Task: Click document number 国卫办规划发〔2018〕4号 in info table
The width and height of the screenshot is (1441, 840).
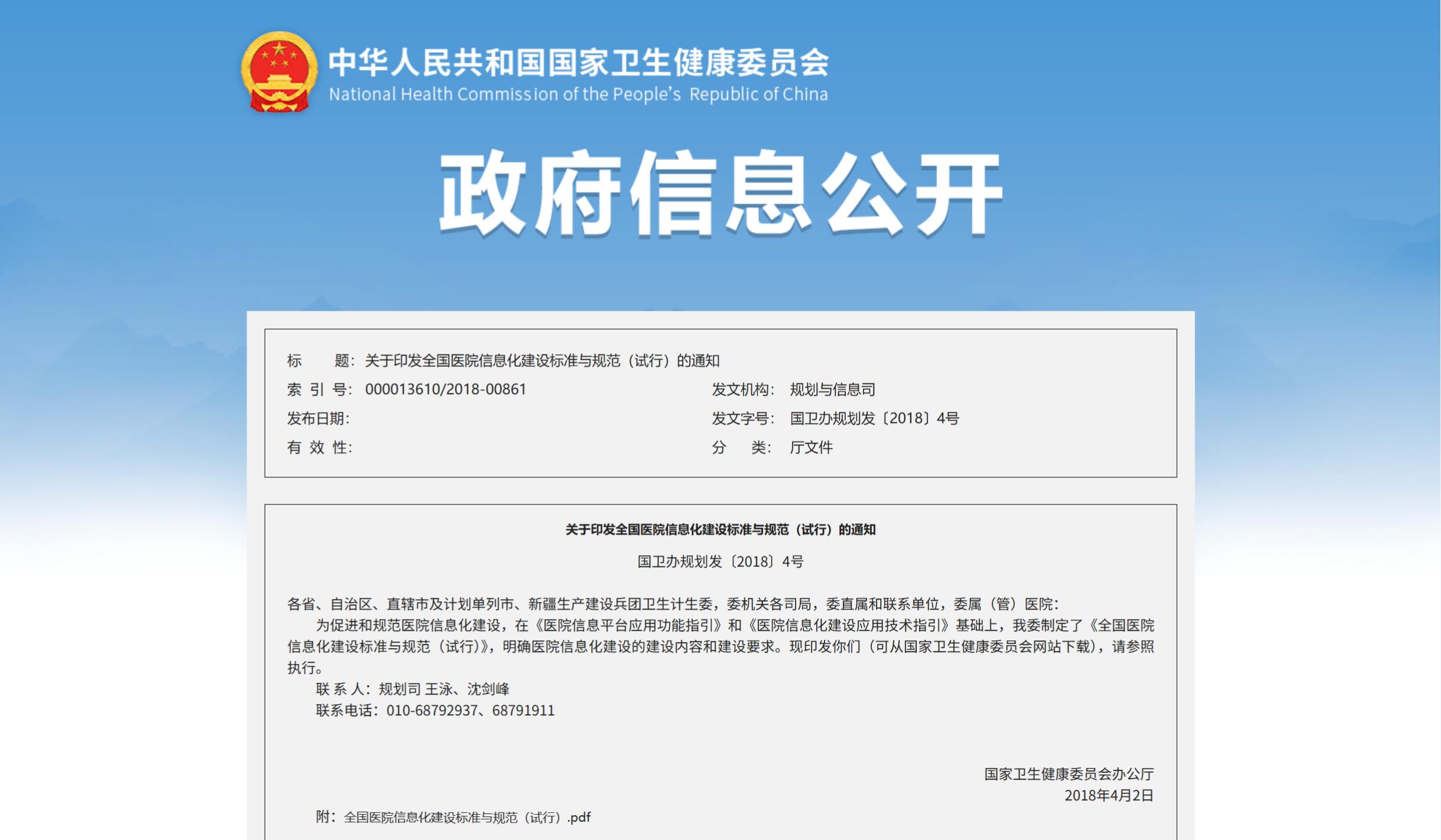Action: pos(874,418)
